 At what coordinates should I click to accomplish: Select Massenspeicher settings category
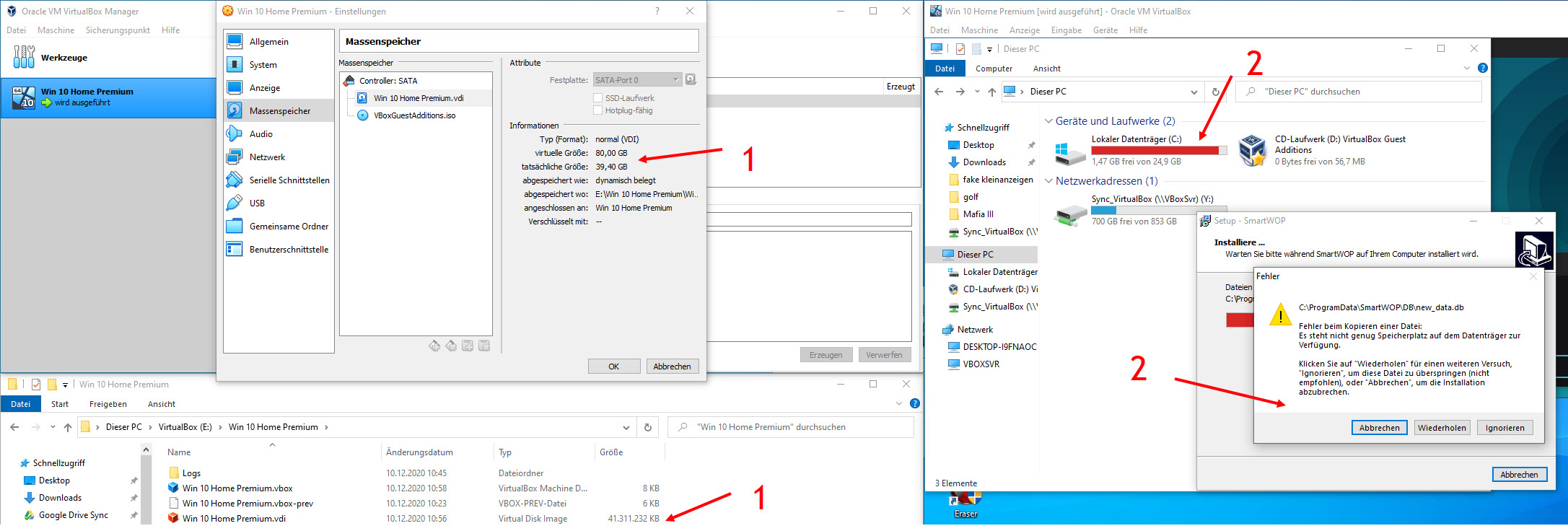click(279, 111)
